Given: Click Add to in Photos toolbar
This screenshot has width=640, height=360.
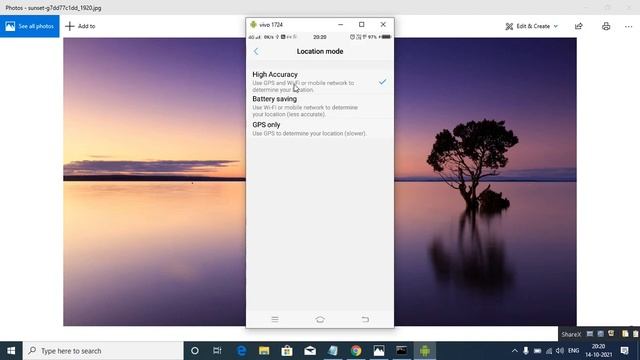Looking at the screenshot, I should point(80,26).
